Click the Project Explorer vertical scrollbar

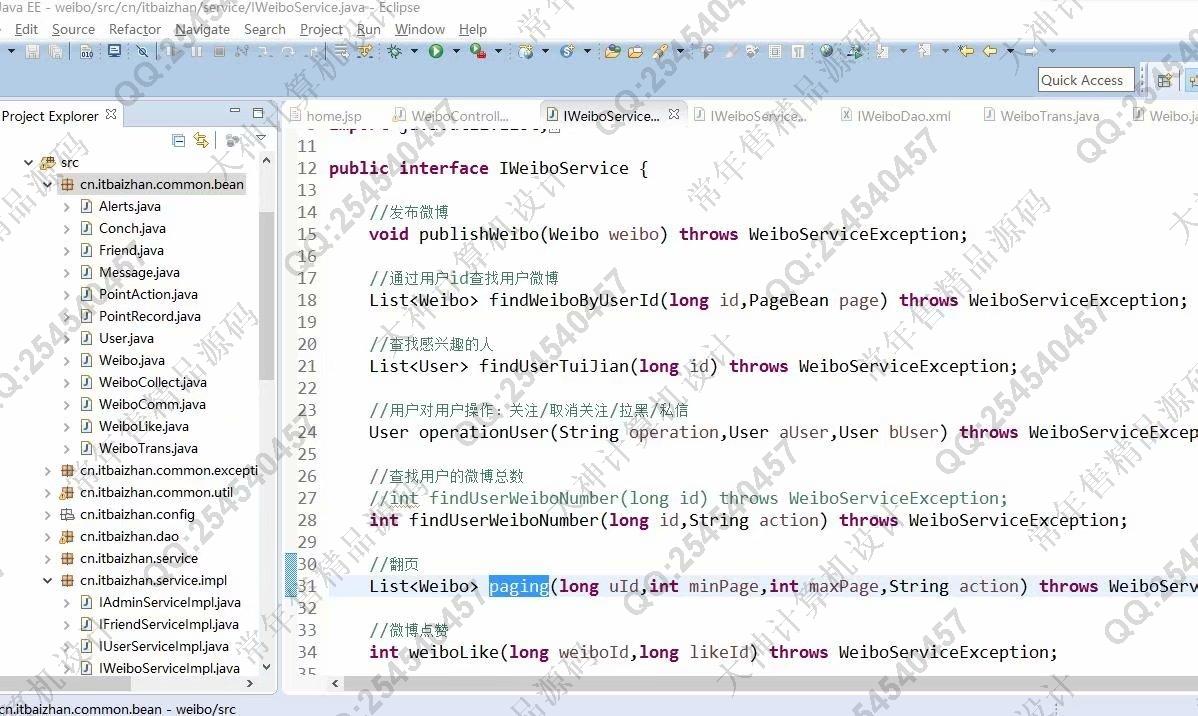click(x=266, y=296)
